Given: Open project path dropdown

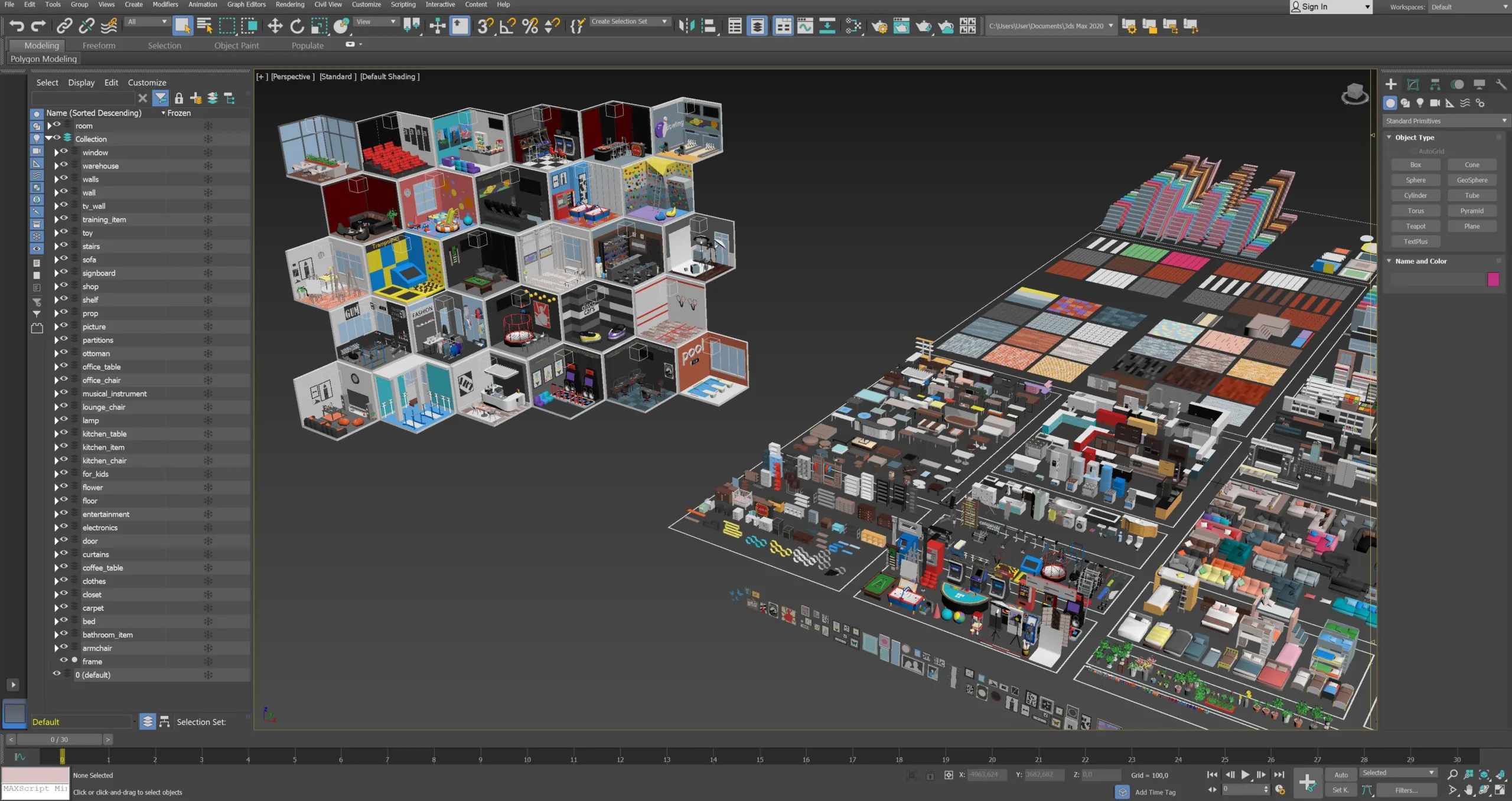Looking at the screenshot, I should [1051, 26].
